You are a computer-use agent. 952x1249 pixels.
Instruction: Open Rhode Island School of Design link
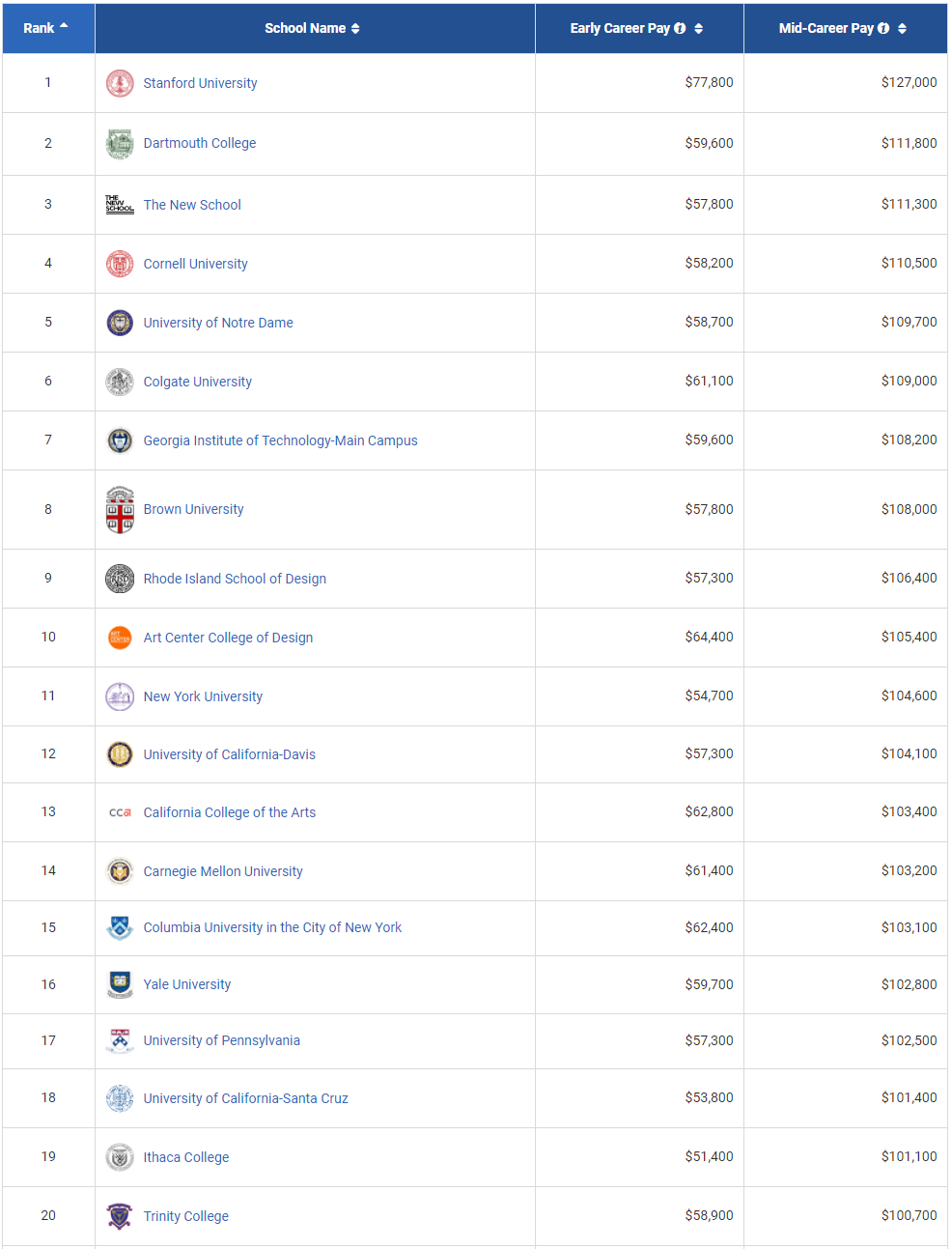[x=235, y=579]
